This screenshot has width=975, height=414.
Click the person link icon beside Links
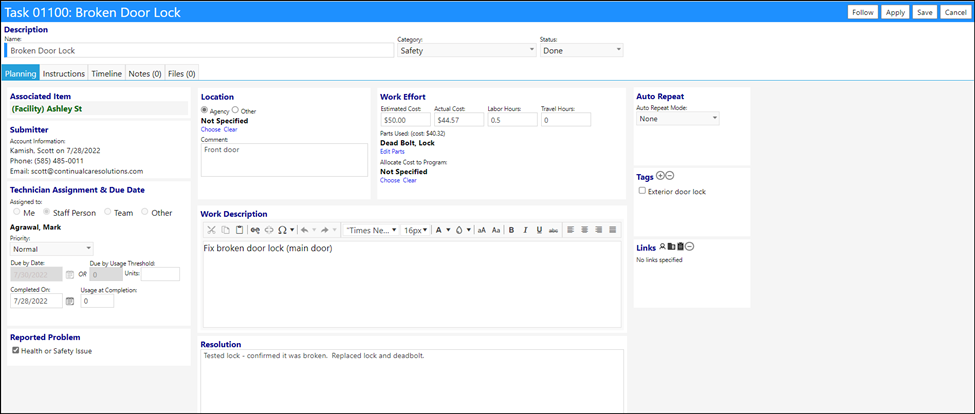[x=662, y=246]
